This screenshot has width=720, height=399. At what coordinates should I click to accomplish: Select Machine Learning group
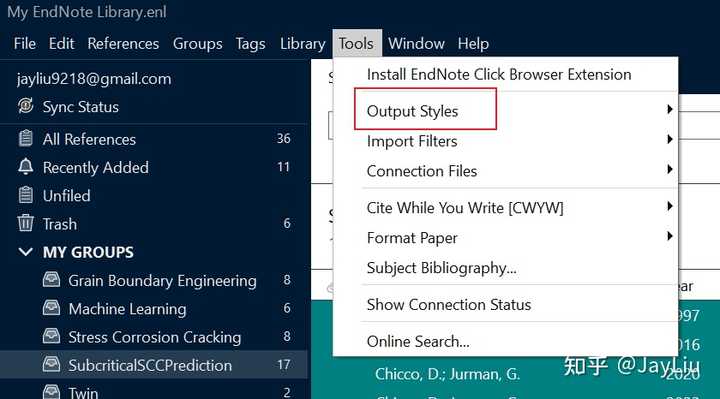(x=154, y=309)
